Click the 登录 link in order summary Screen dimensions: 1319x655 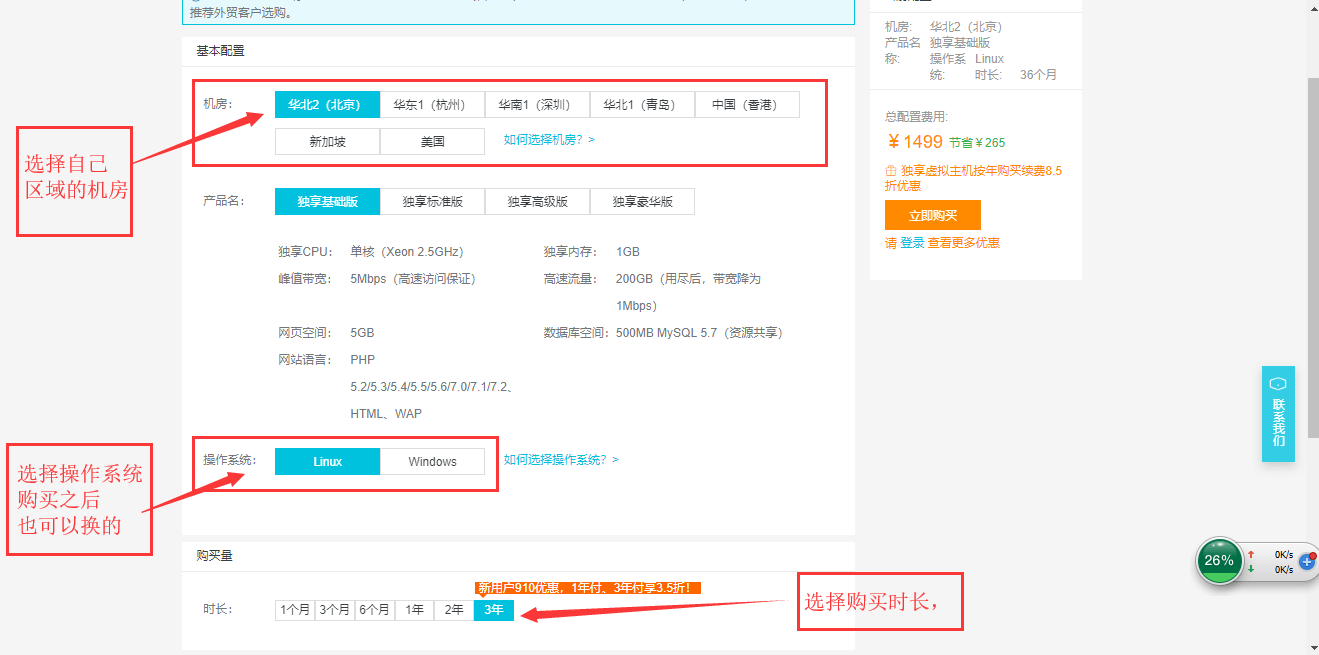pos(912,243)
